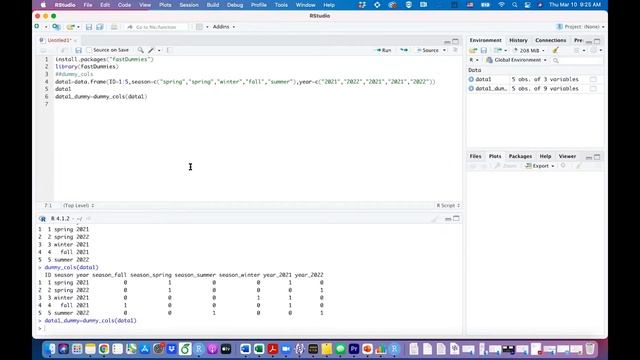Click the Go to file/function field

(x=156, y=27)
